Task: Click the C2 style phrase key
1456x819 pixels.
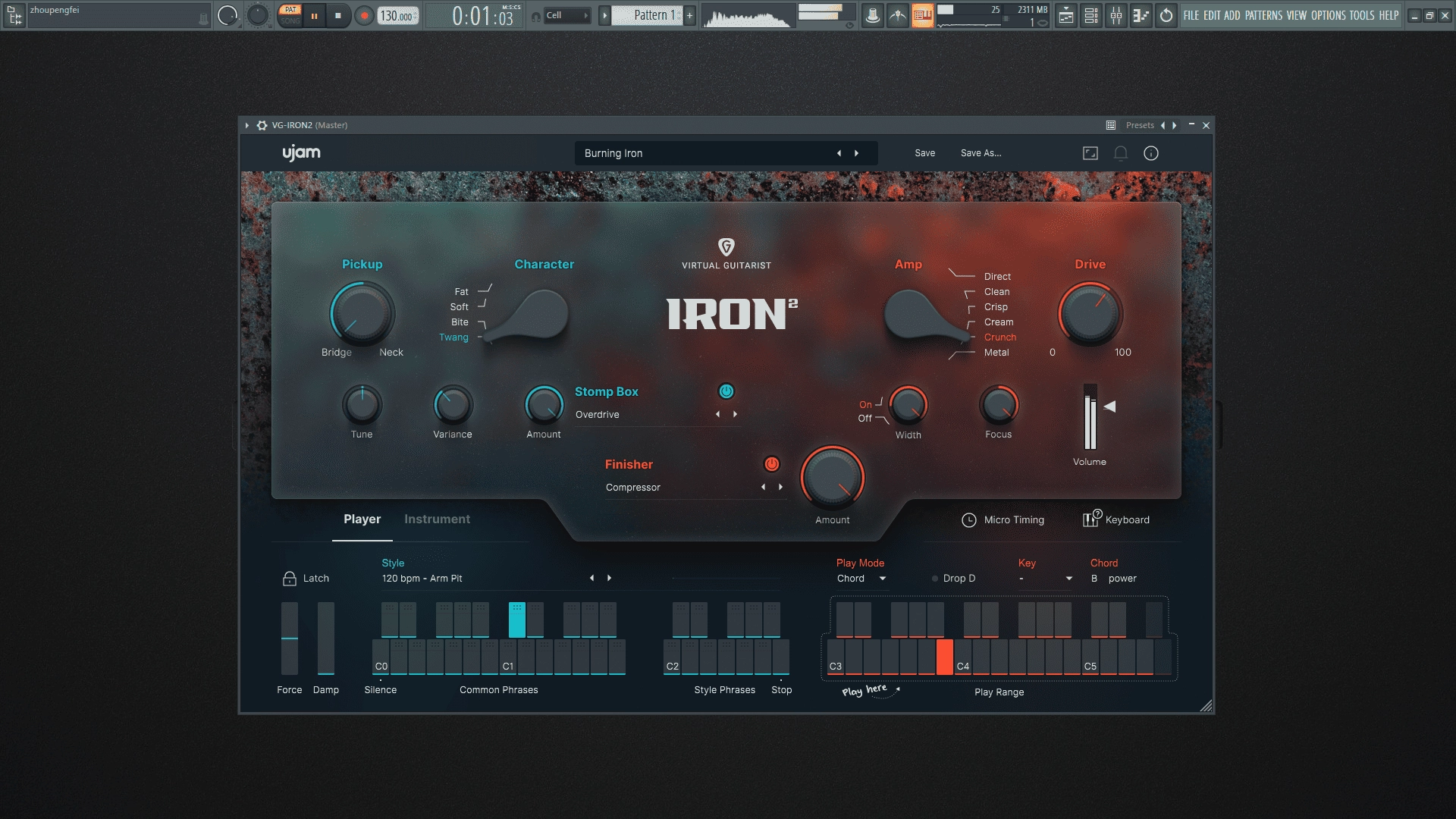Action: [x=672, y=657]
